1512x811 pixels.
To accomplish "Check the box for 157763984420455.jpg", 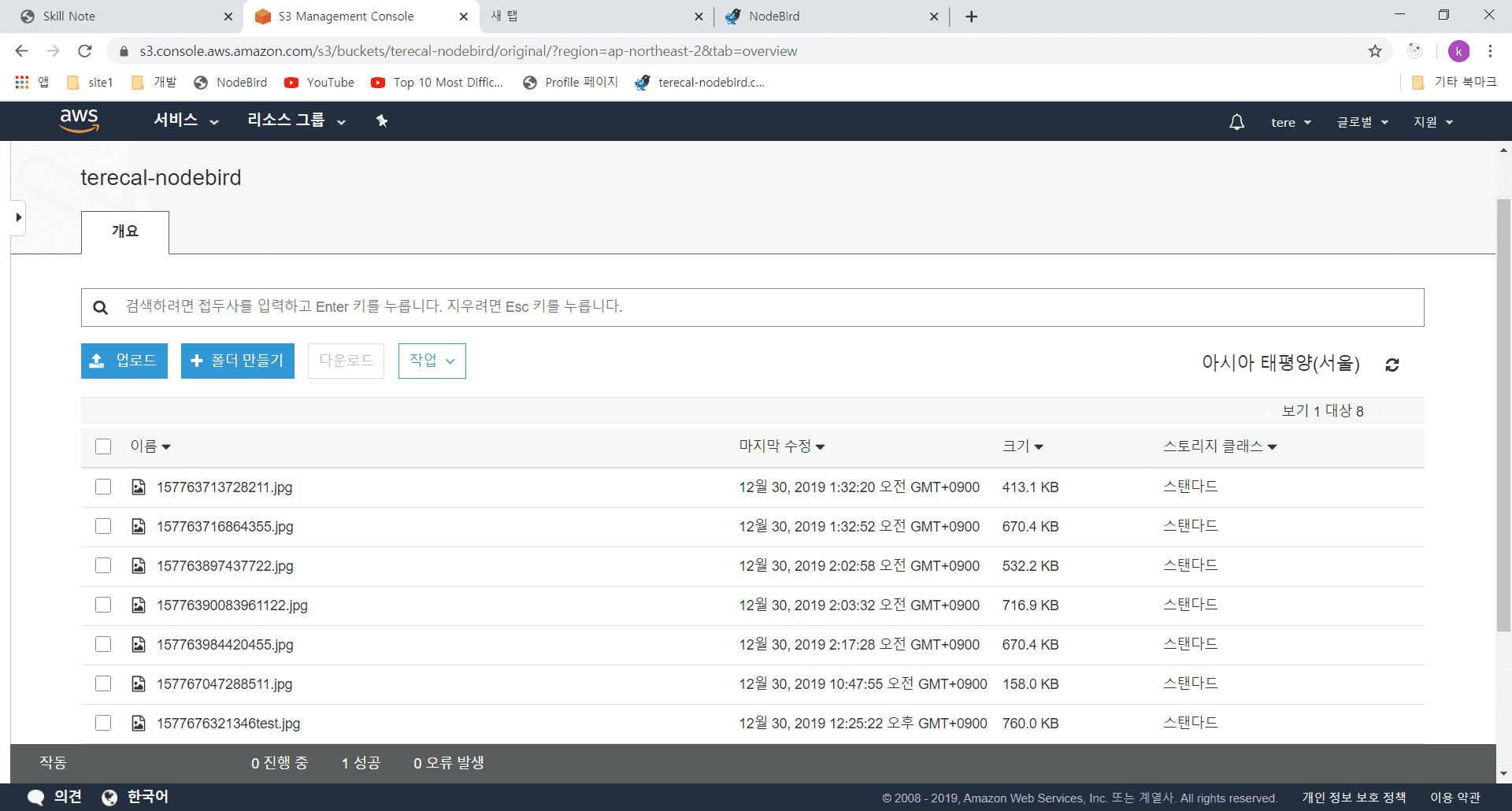I will [x=103, y=644].
